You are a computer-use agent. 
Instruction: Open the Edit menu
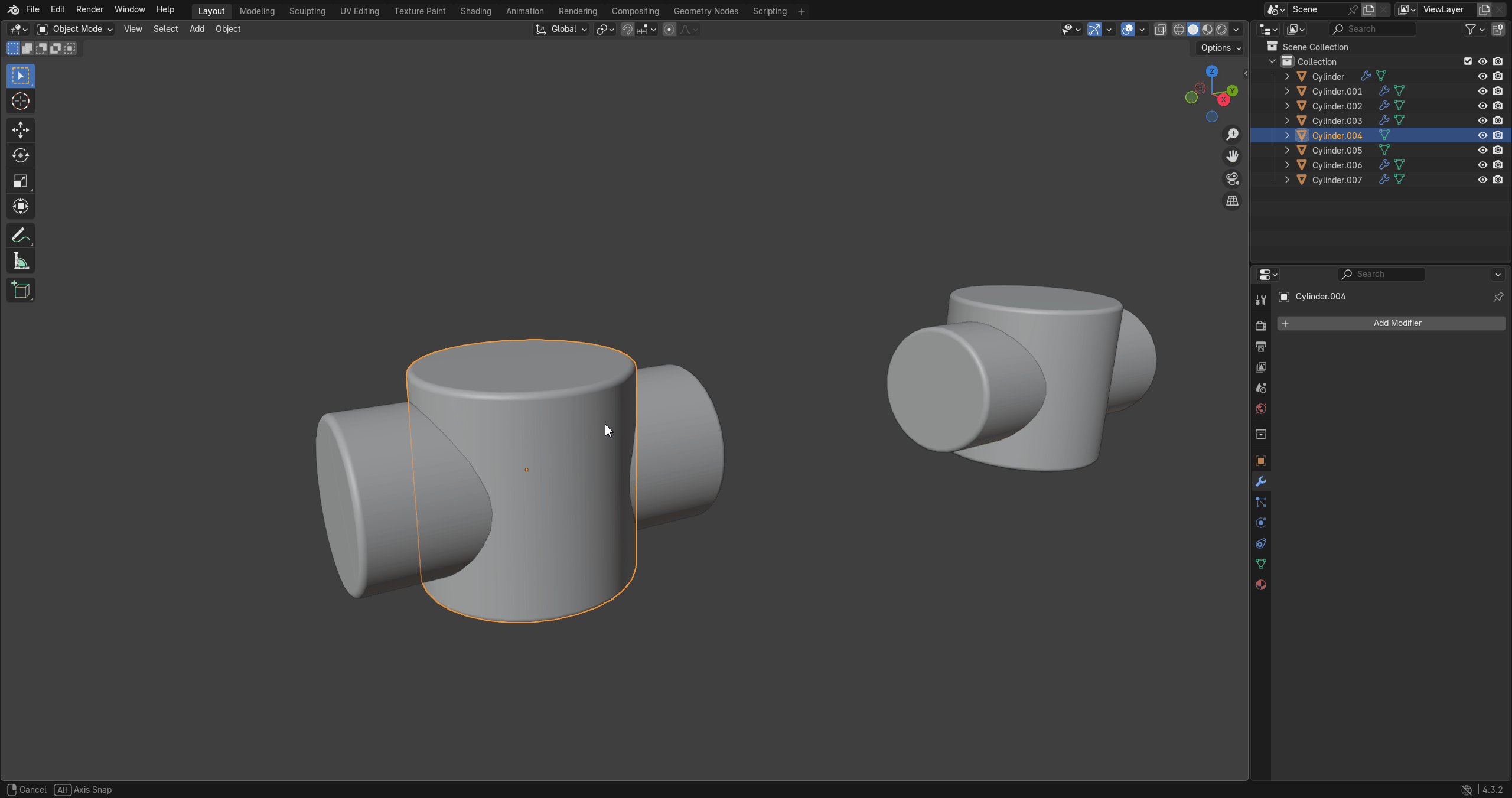[x=57, y=9]
